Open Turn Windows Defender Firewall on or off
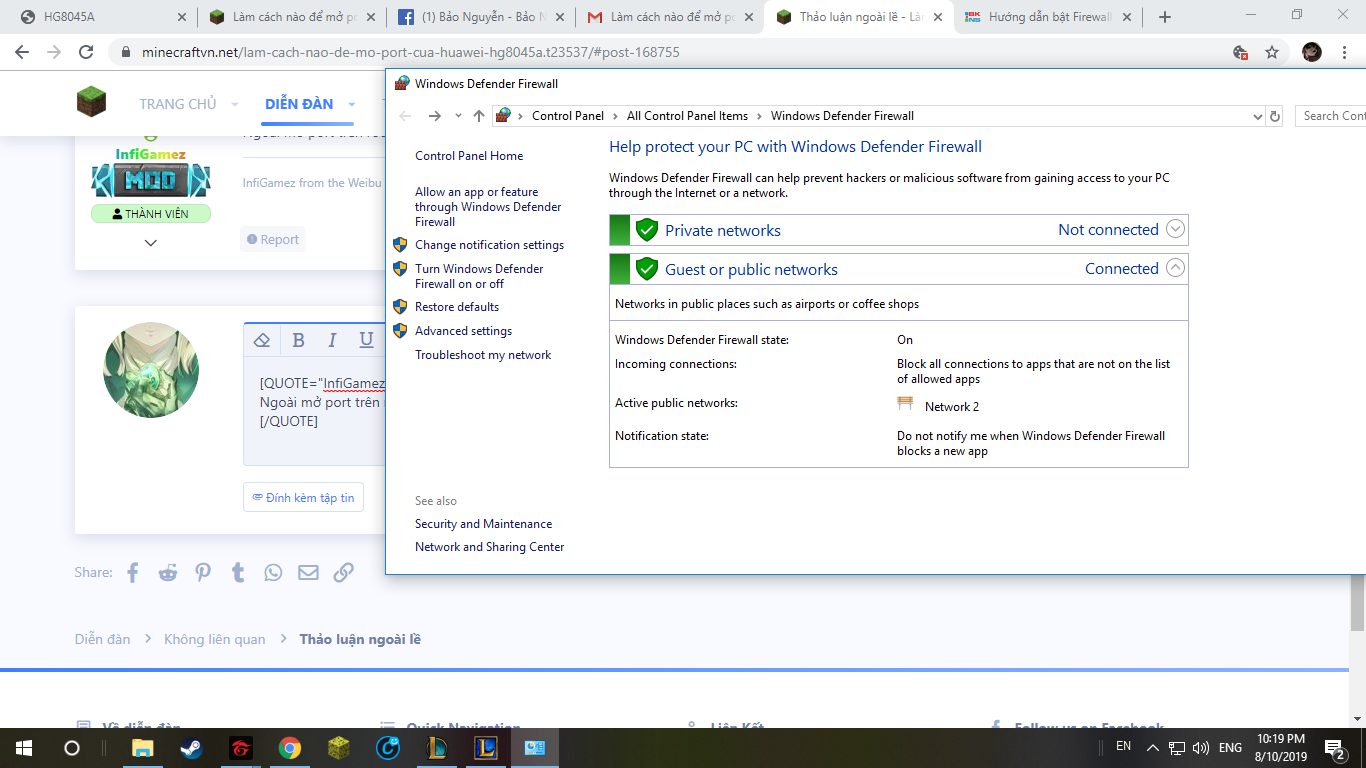 click(479, 276)
